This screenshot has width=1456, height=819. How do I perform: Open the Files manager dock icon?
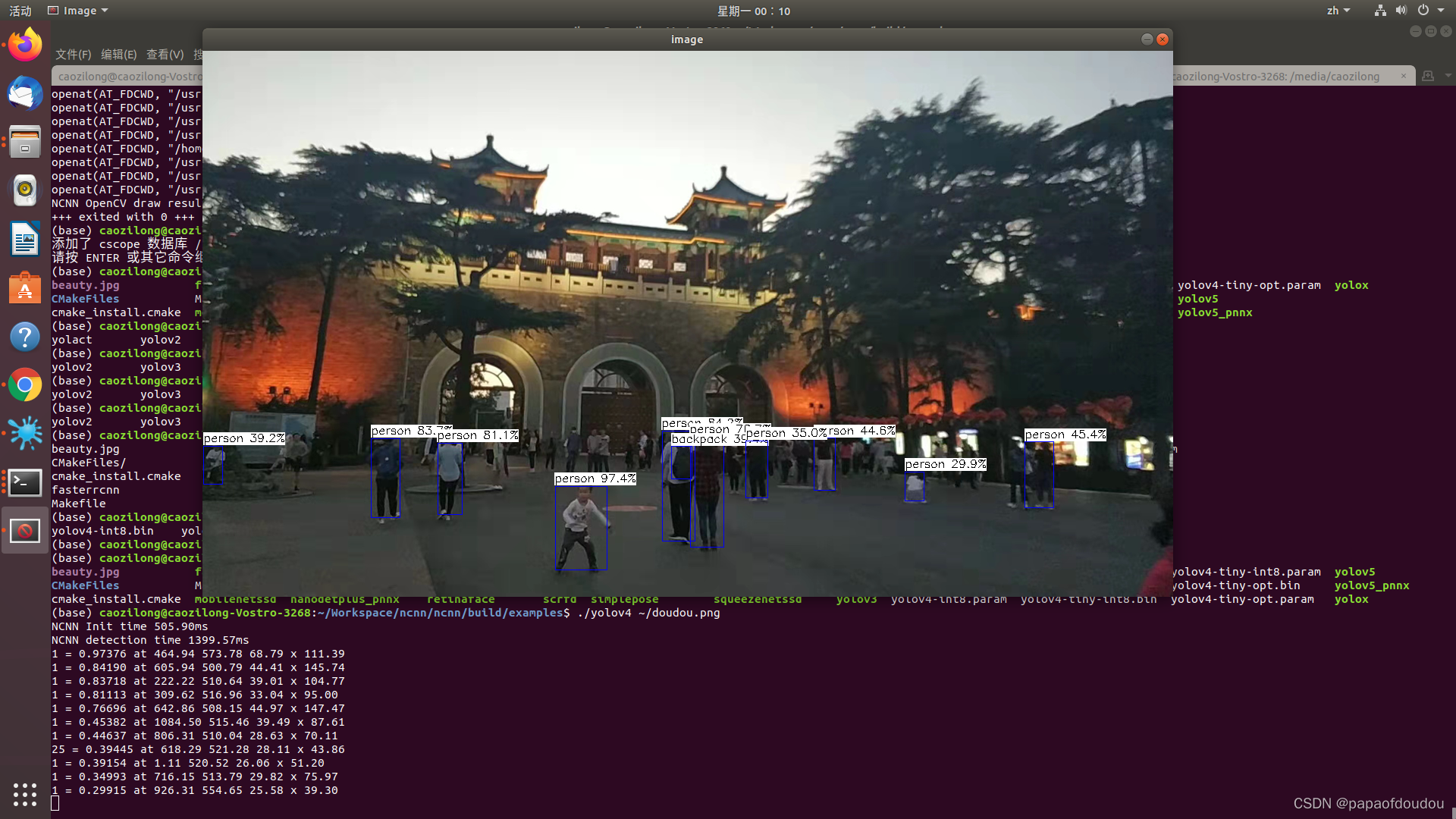point(25,142)
